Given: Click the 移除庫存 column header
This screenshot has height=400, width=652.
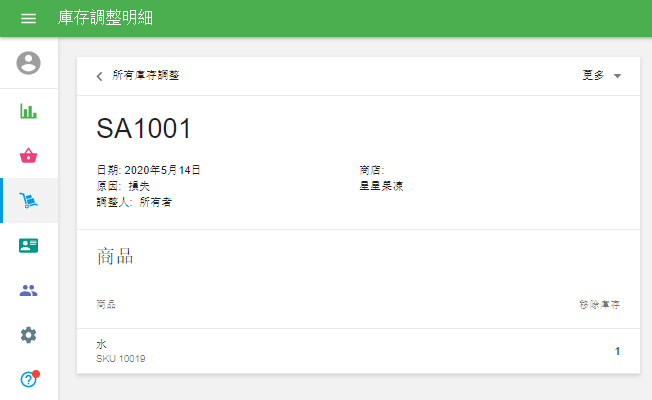Looking at the screenshot, I should pos(598,304).
